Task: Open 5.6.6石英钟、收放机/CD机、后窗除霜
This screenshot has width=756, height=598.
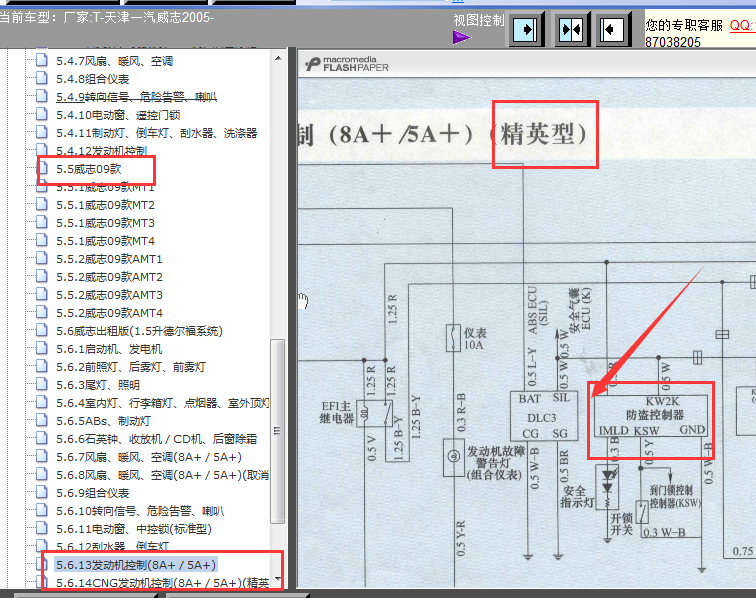Action: pyautogui.click(x=157, y=439)
